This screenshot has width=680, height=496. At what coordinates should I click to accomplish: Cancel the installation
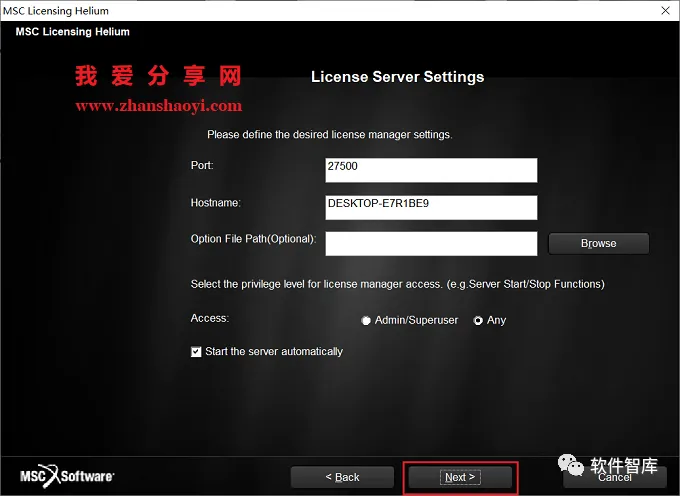(x=615, y=477)
